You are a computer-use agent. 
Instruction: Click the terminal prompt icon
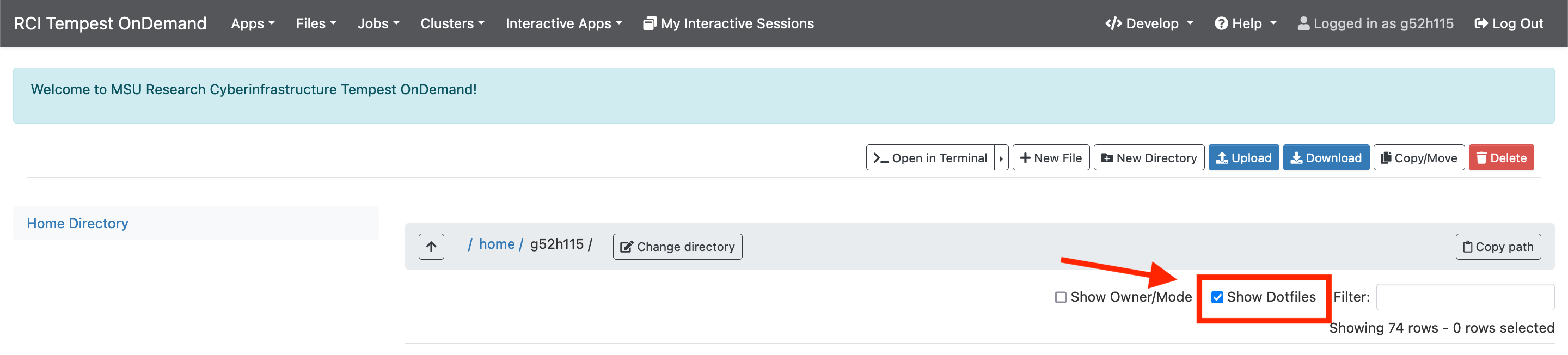(881, 158)
